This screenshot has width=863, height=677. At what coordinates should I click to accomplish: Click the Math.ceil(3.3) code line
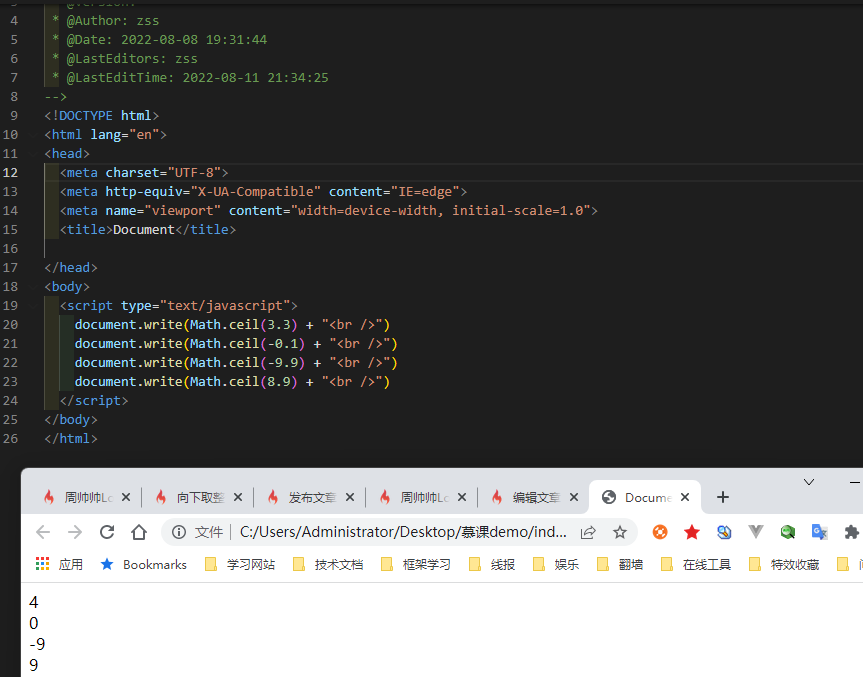tap(232, 325)
